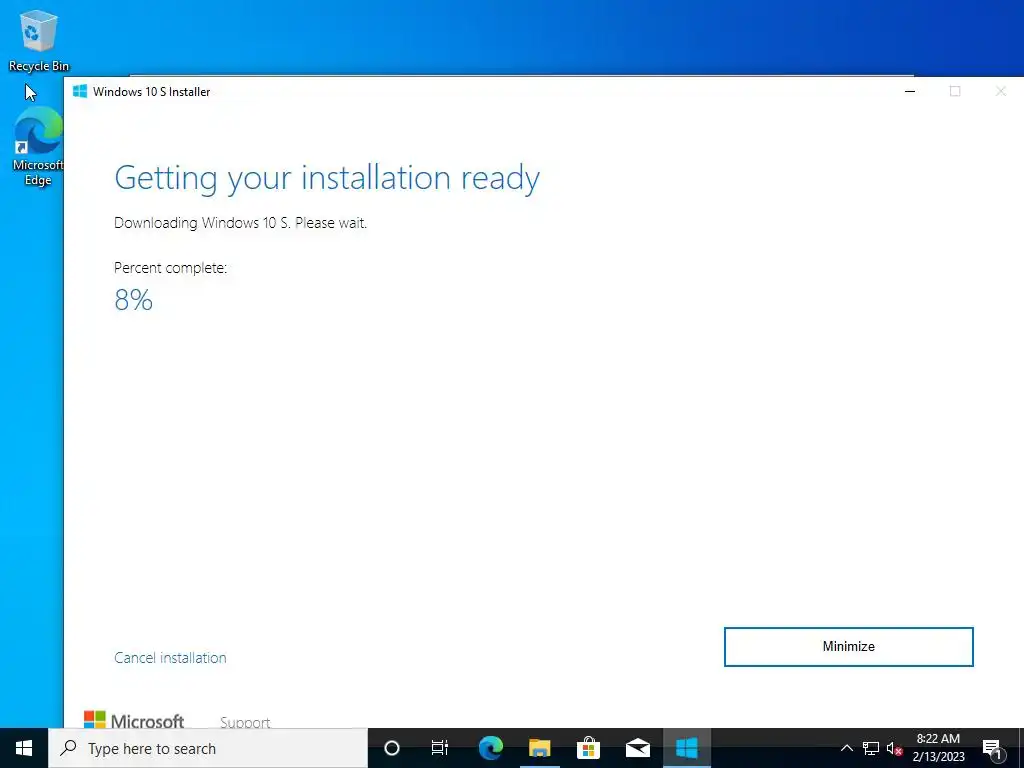This screenshot has width=1024, height=768.
Task: Click the 8% progress value
Action: tap(133, 300)
